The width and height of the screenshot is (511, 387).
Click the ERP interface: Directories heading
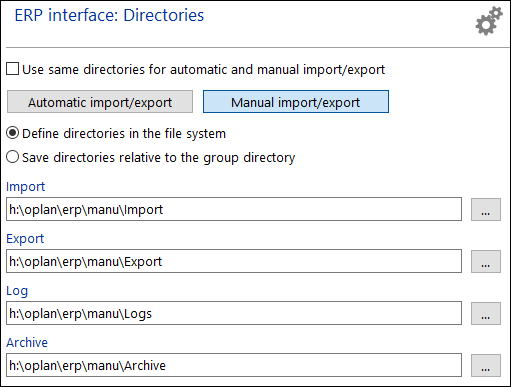[109, 15]
